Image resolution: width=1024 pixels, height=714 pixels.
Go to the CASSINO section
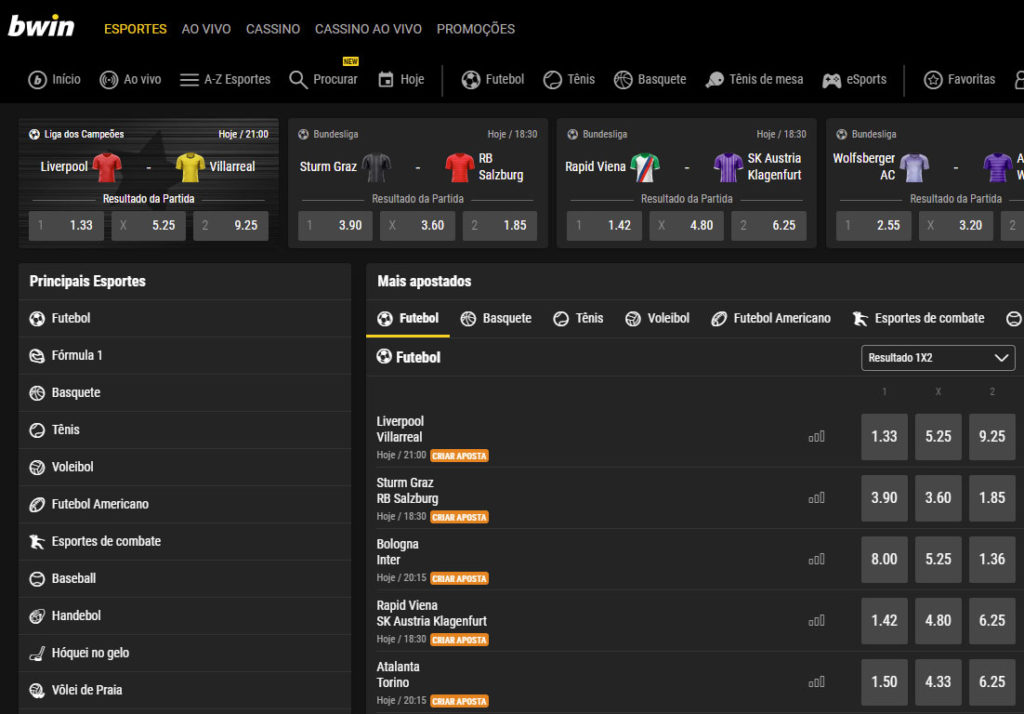(273, 29)
